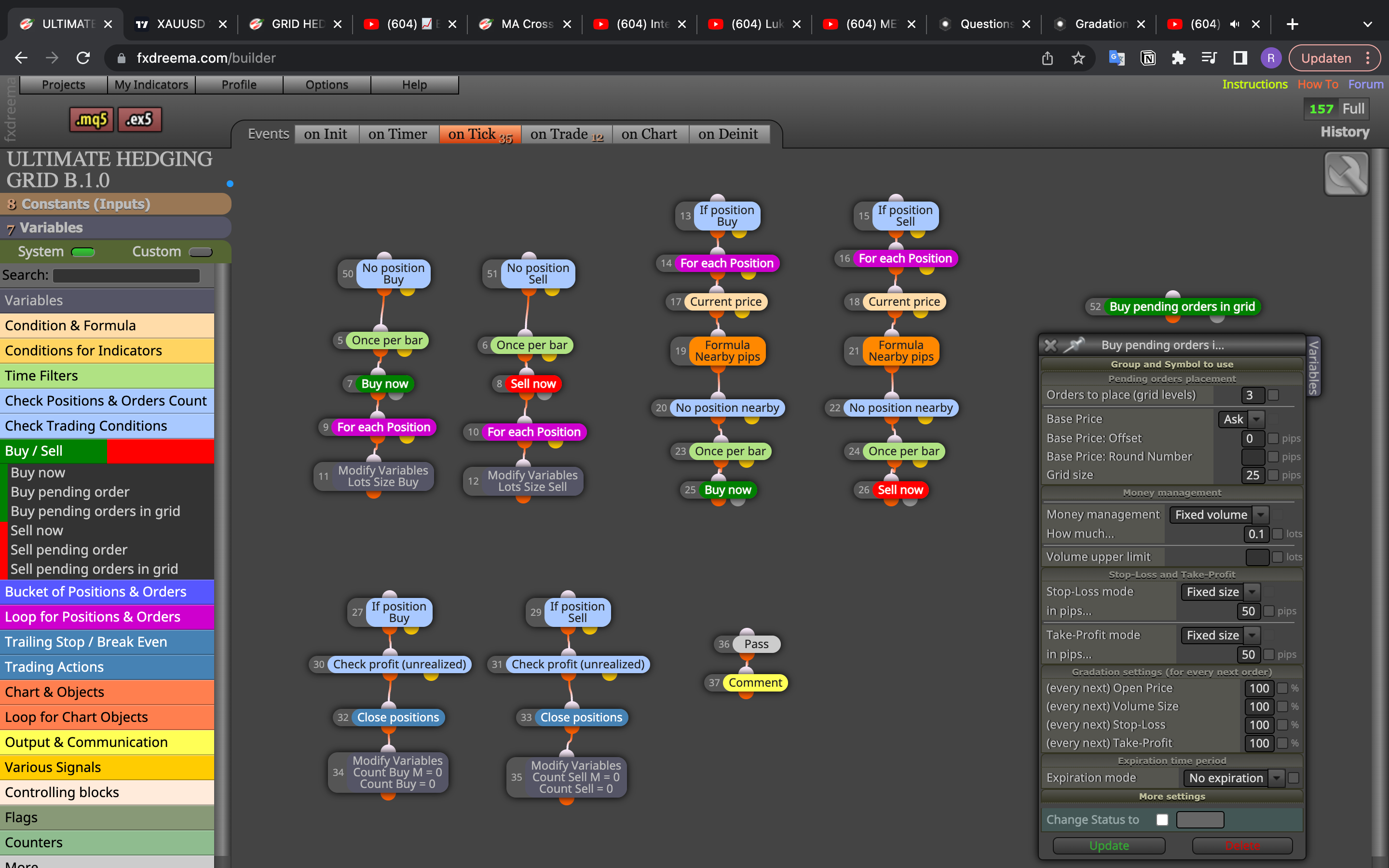Click the green Update button
Viewport: 1389px width, 868px height.
(1109, 846)
